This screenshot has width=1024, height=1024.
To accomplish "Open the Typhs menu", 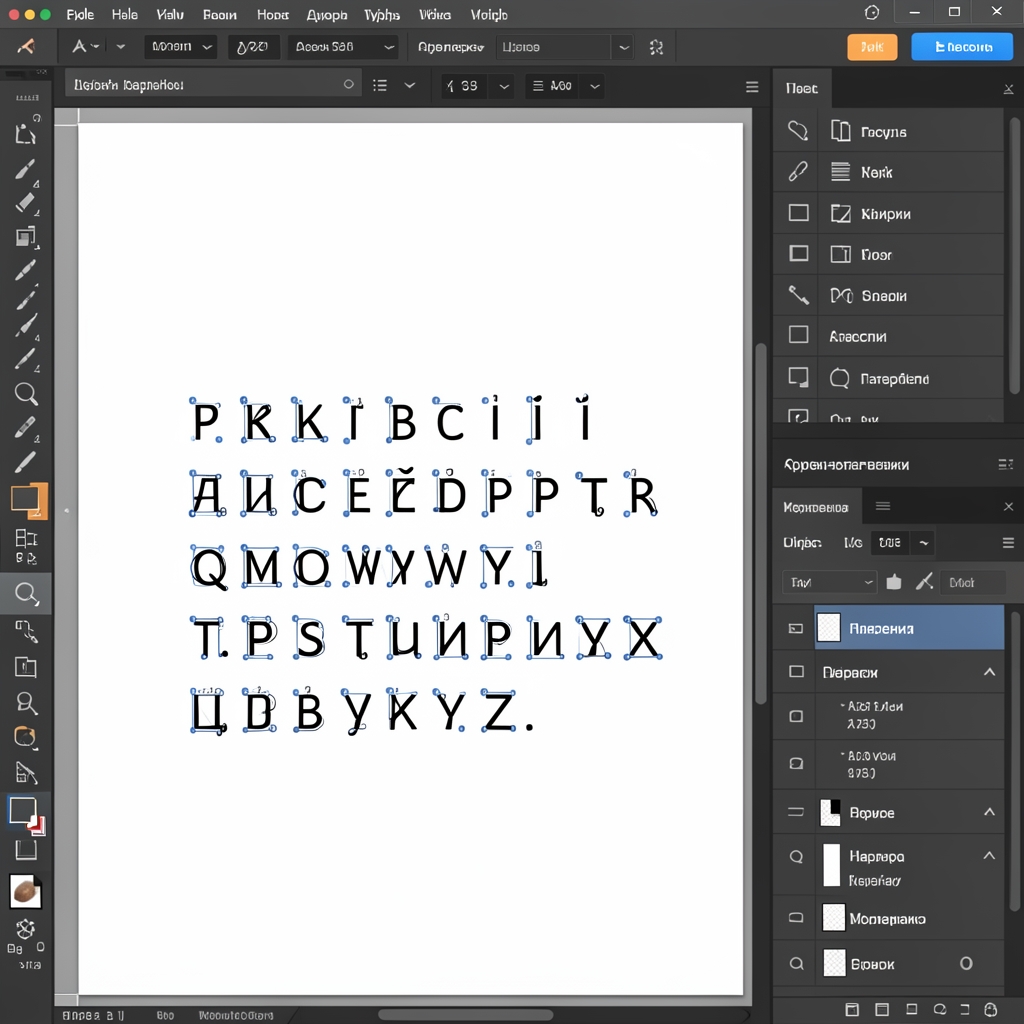I will 381,14.
